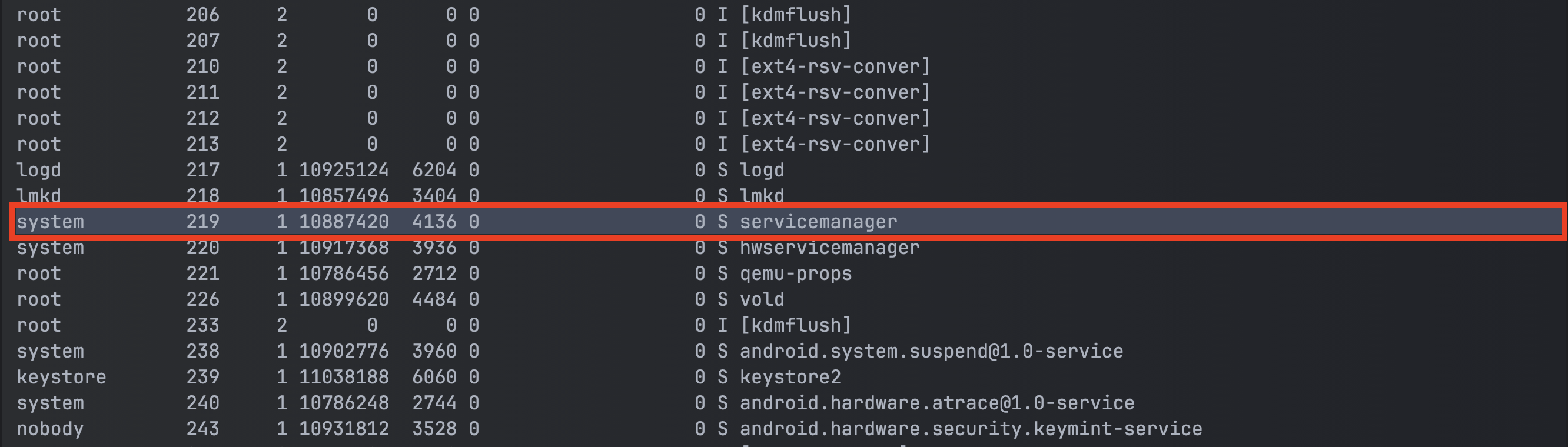Viewport: 1568px width, 447px height.
Task: Select PID 233 in the kdmflush row
Action: 202,325
